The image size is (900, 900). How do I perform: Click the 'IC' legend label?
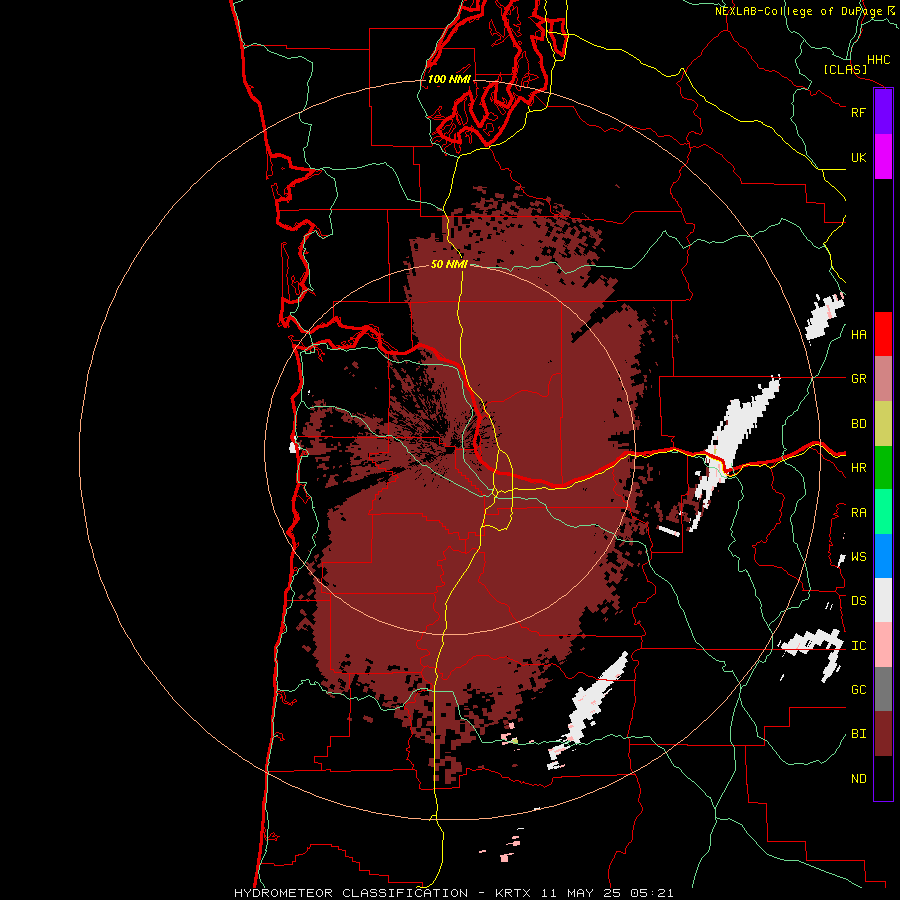point(858,646)
